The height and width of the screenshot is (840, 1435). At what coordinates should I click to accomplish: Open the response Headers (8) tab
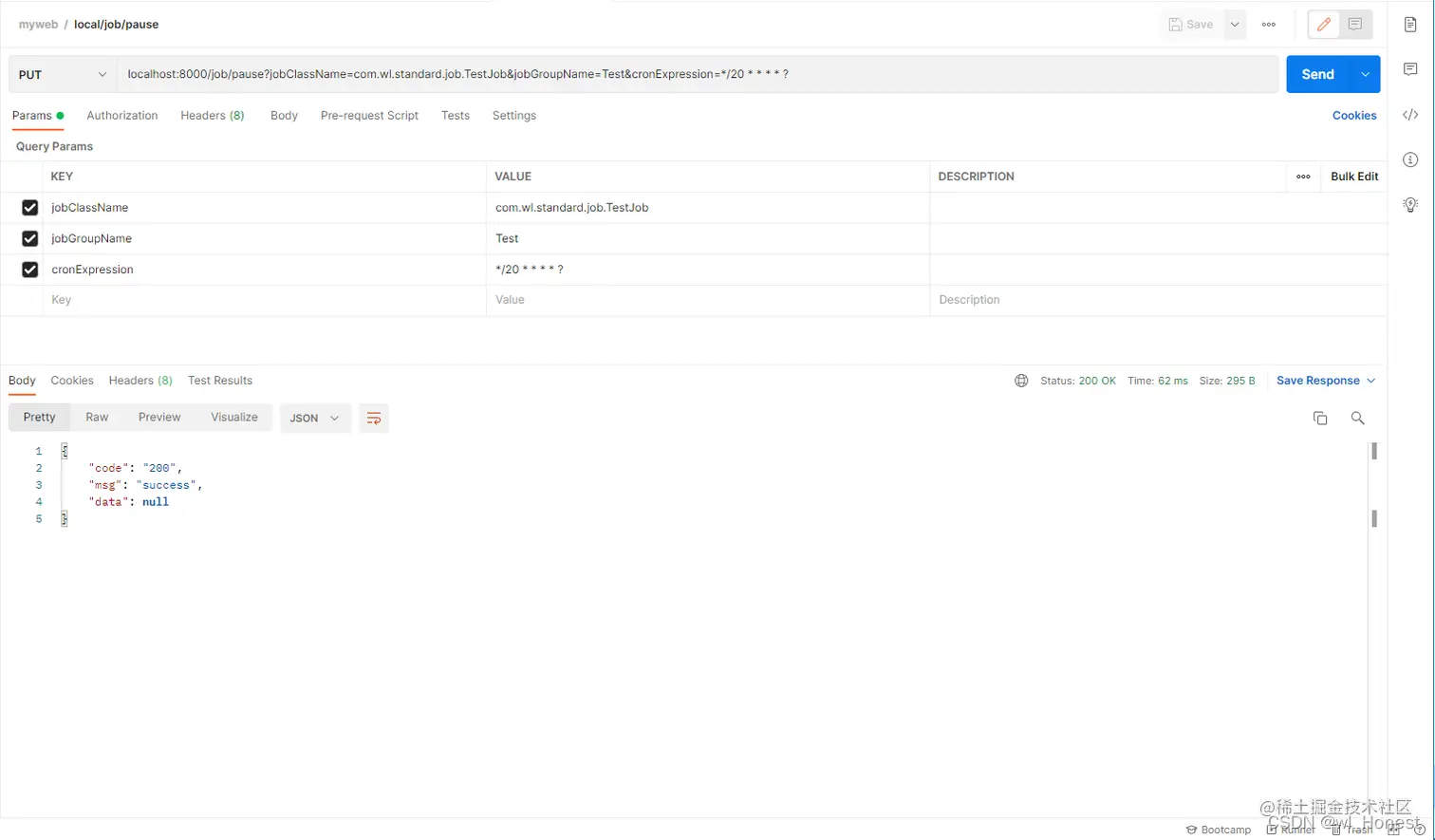140,381
